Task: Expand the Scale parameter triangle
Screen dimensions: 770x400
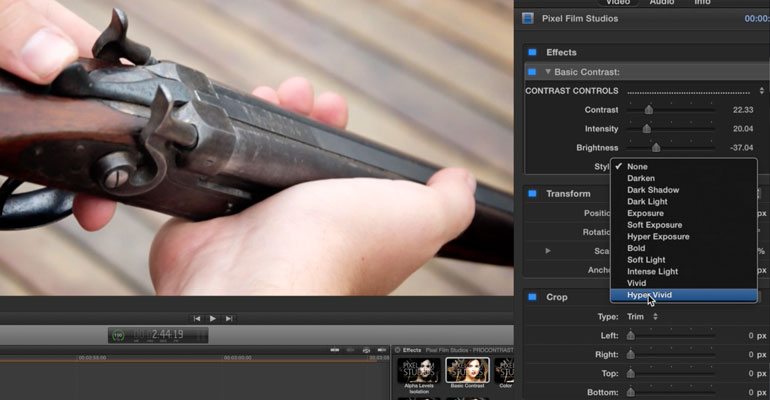Action: [548, 251]
